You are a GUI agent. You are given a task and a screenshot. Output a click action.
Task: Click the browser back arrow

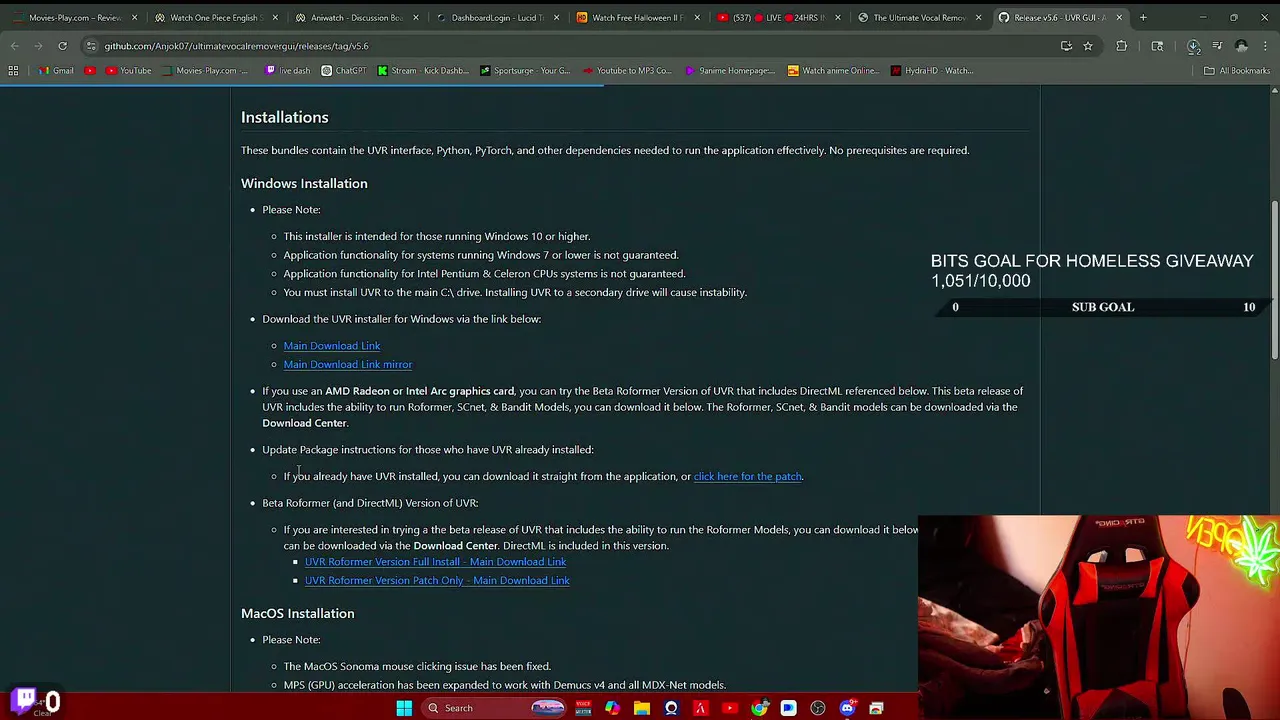pos(14,46)
